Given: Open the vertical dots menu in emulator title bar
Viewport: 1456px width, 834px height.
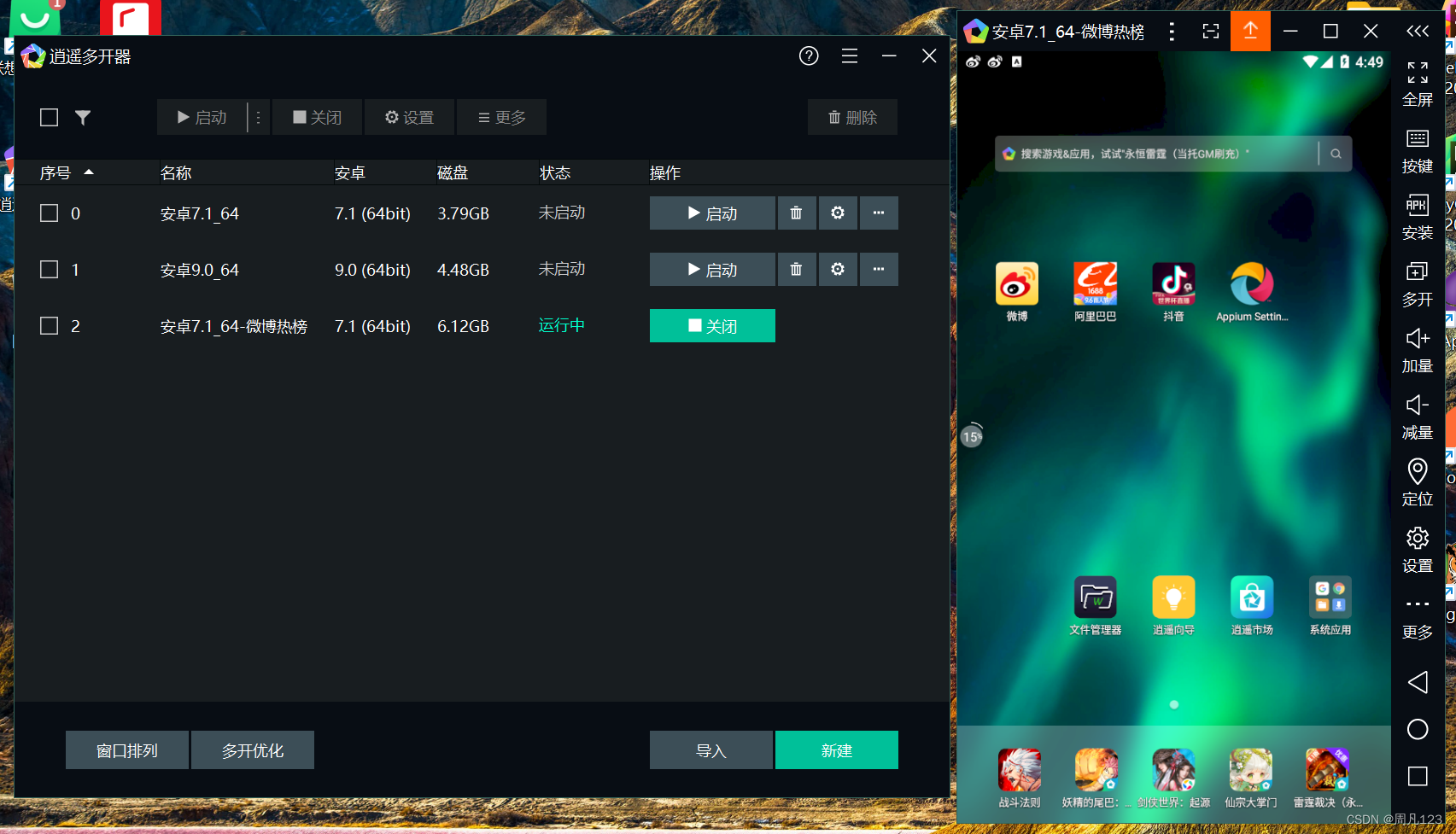Looking at the screenshot, I should 1172,32.
